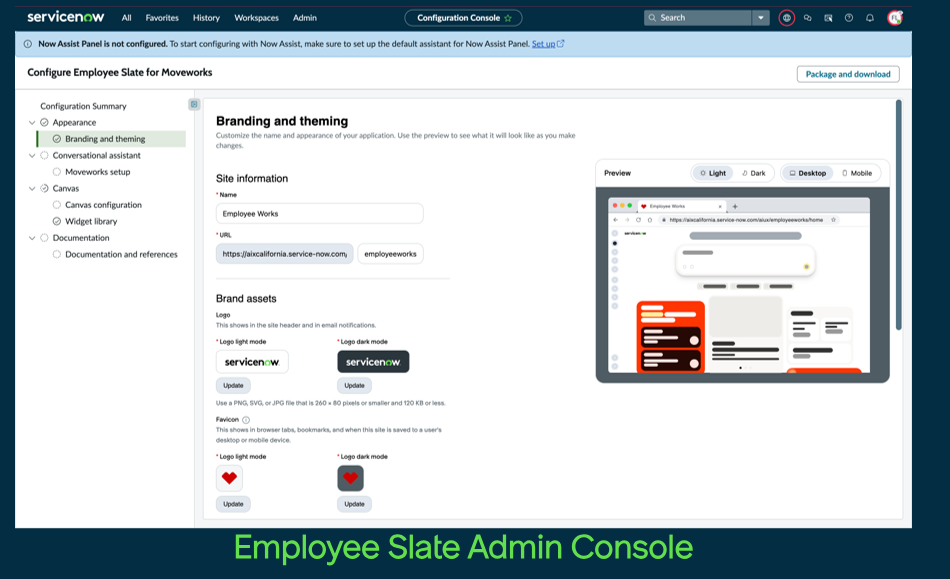Collapse the Appearance tree section
950x579 pixels.
pos(32,122)
